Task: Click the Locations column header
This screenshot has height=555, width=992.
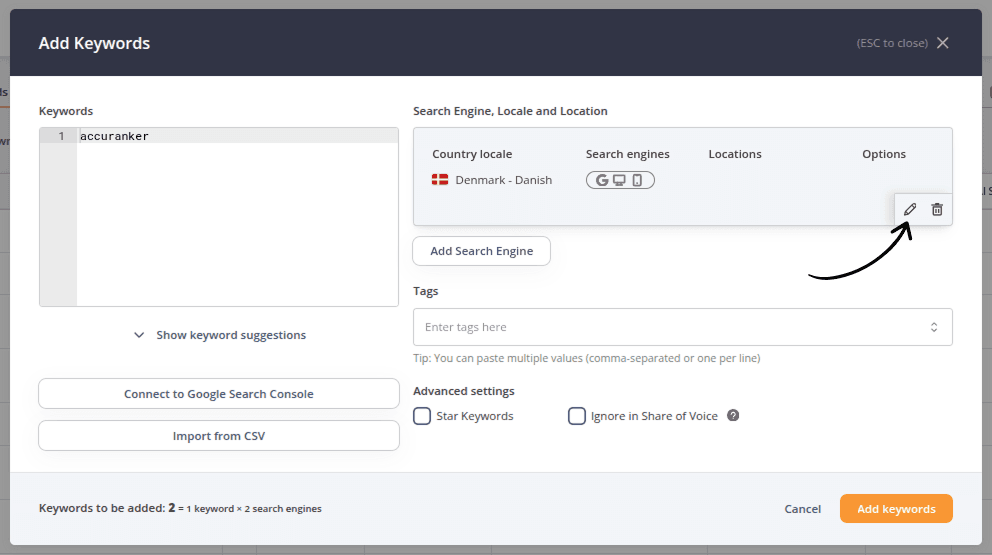Action: [x=735, y=154]
